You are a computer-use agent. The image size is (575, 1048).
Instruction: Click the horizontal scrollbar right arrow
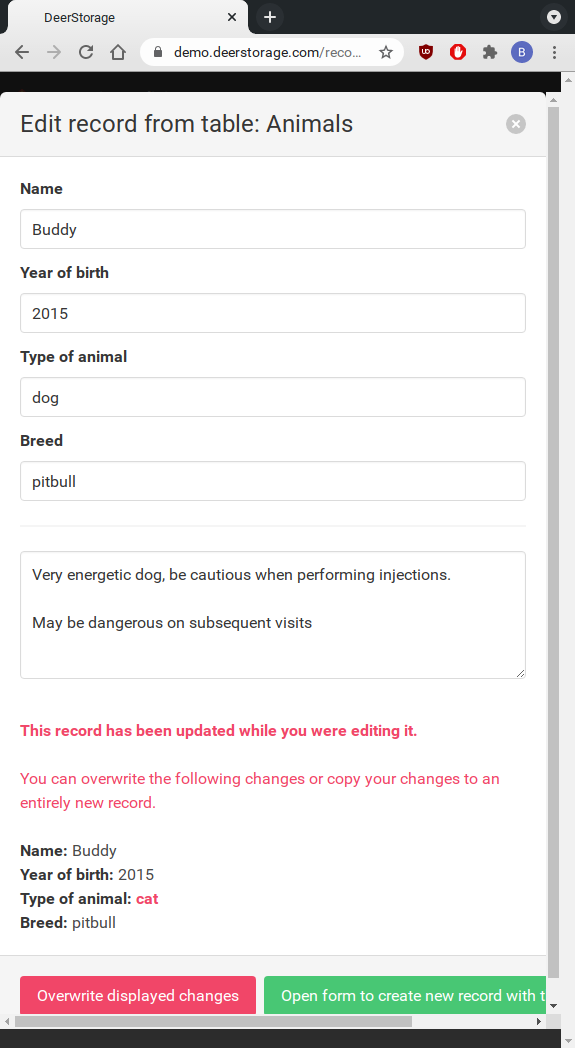(539, 1021)
